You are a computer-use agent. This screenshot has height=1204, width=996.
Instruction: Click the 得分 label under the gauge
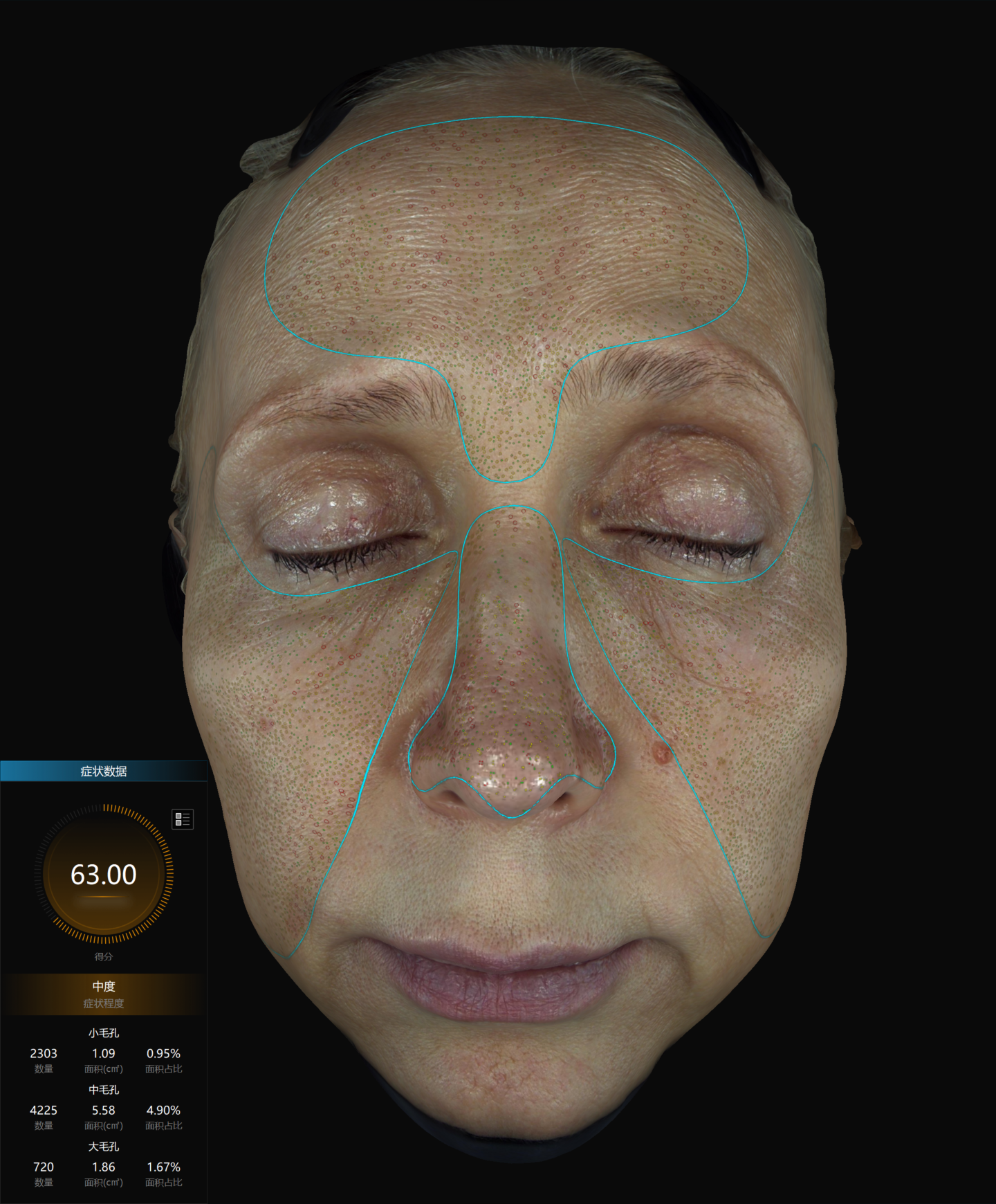(104, 956)
